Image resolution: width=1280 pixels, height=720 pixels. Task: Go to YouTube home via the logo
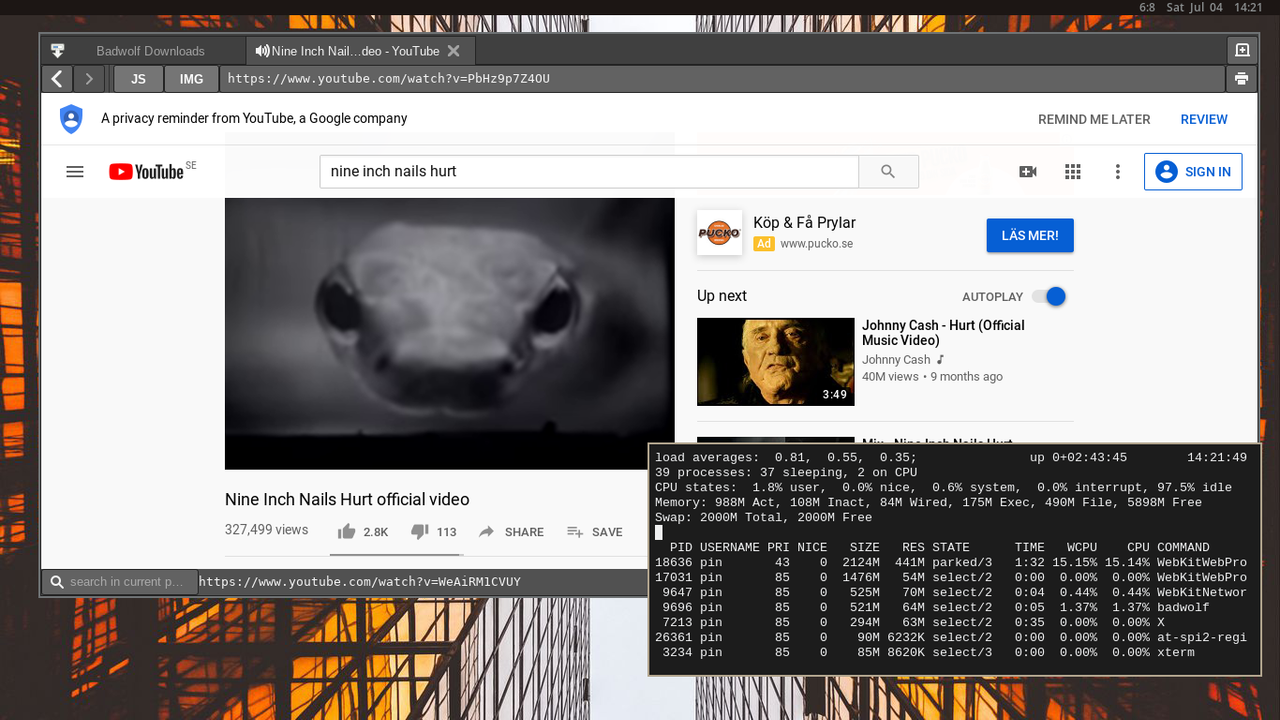pyautogui.click(x=147, y=172)
